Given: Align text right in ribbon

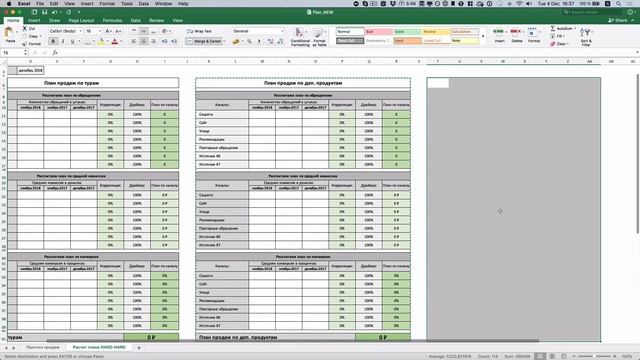Looking at the screenshot, I should [153, 41].
